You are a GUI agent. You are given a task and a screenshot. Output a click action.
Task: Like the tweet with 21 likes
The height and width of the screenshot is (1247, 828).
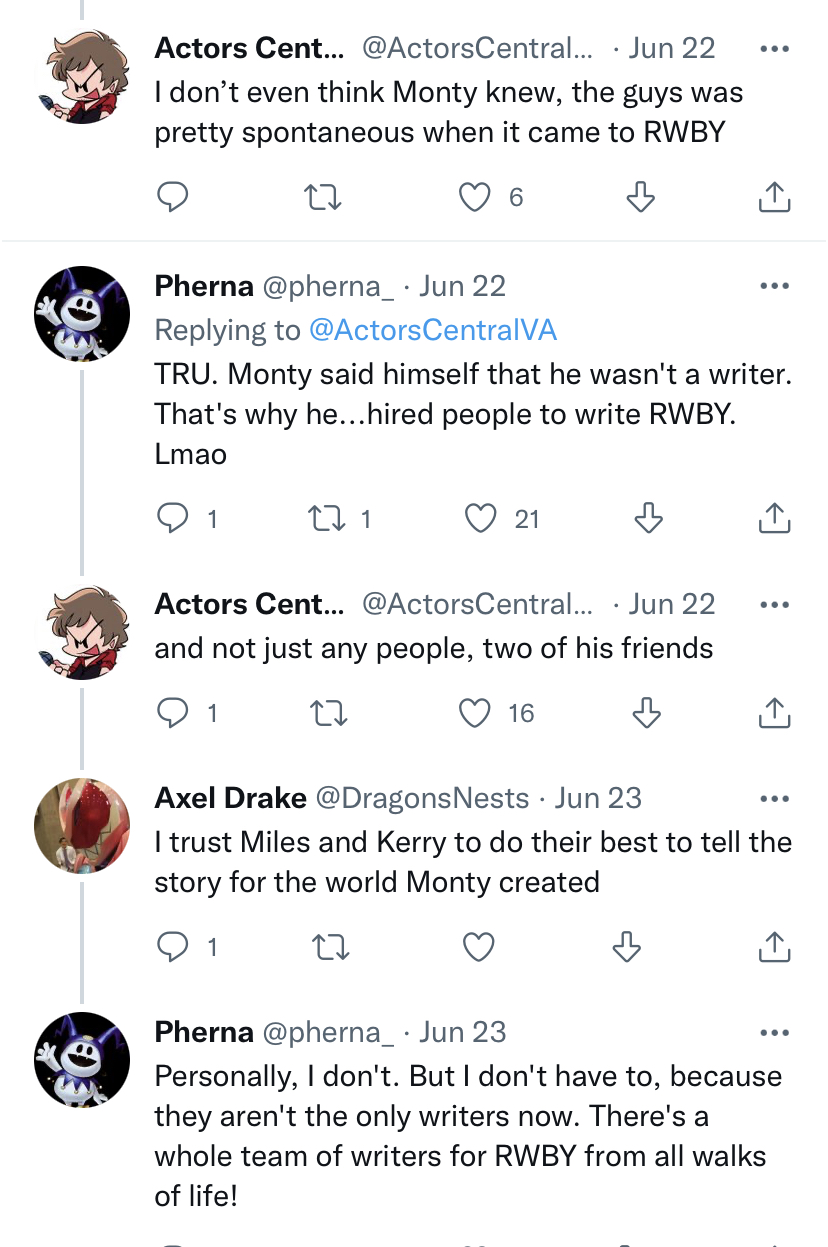480,517
